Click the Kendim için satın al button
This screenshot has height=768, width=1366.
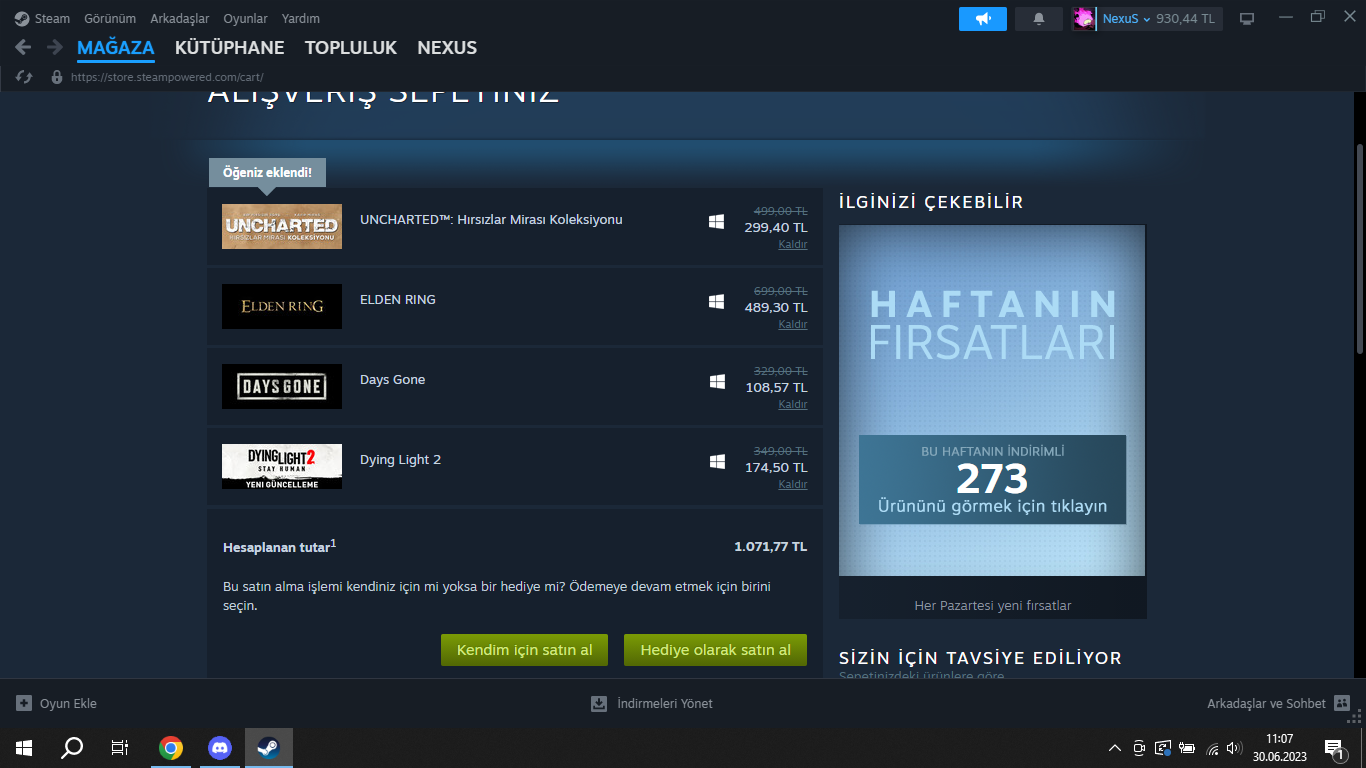click(525, 650)
